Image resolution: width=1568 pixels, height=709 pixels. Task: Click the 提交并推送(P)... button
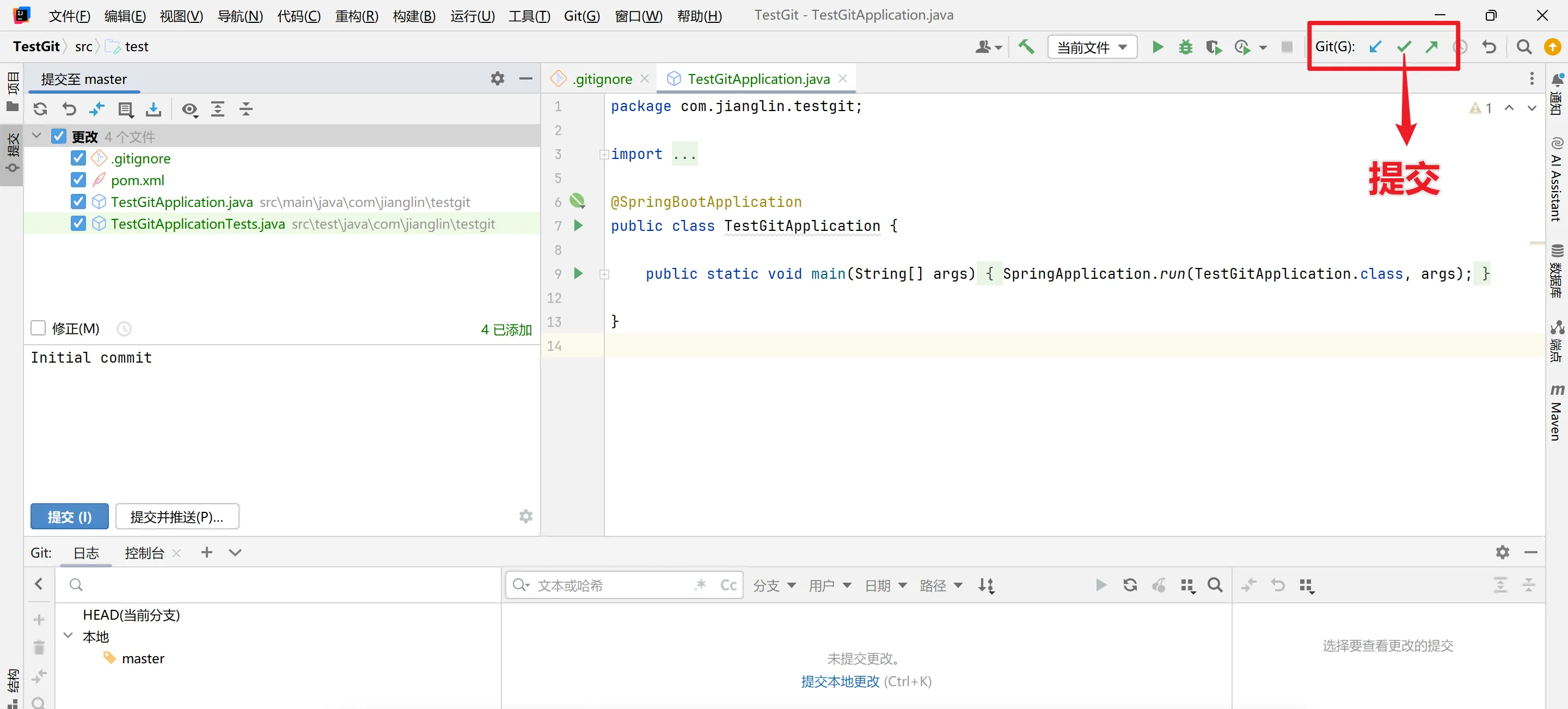177,517
